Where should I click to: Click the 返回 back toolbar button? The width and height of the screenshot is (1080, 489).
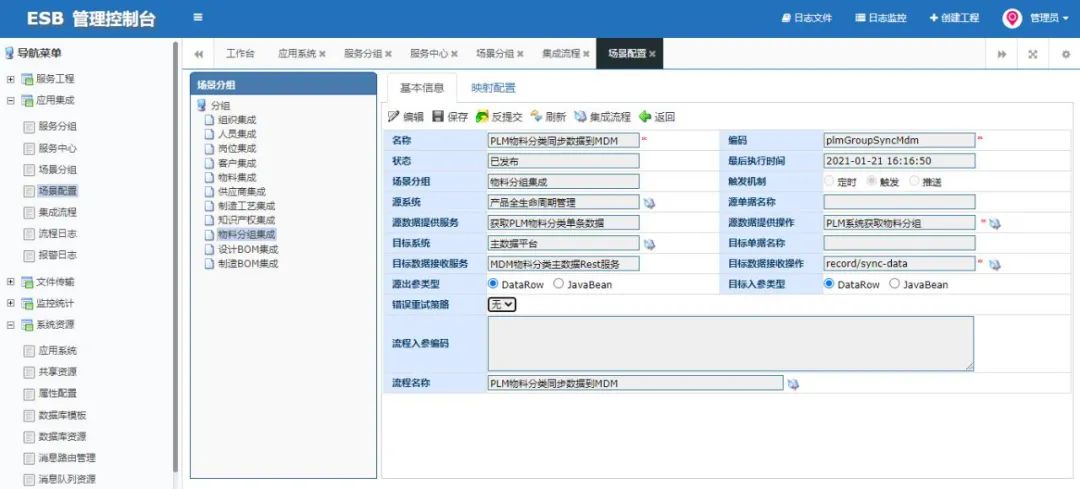pos(657,117)
